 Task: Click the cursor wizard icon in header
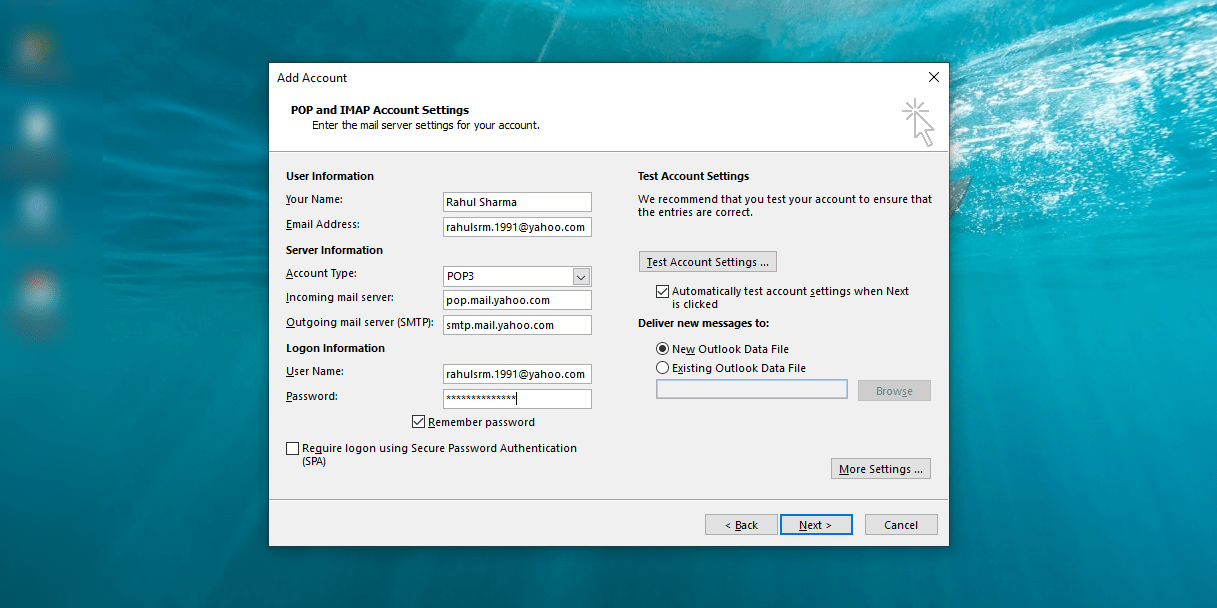pyautogui.click(x=918, y=122)
